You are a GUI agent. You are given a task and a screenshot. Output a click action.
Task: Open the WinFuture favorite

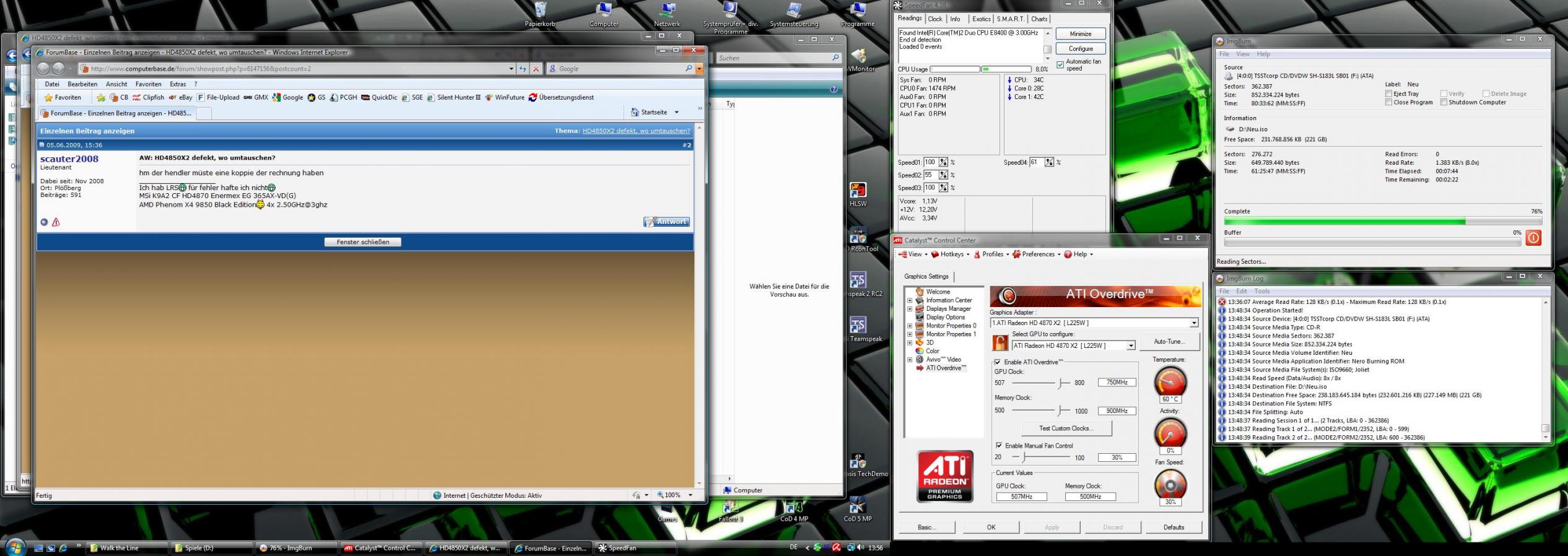(x=504, y=97)
